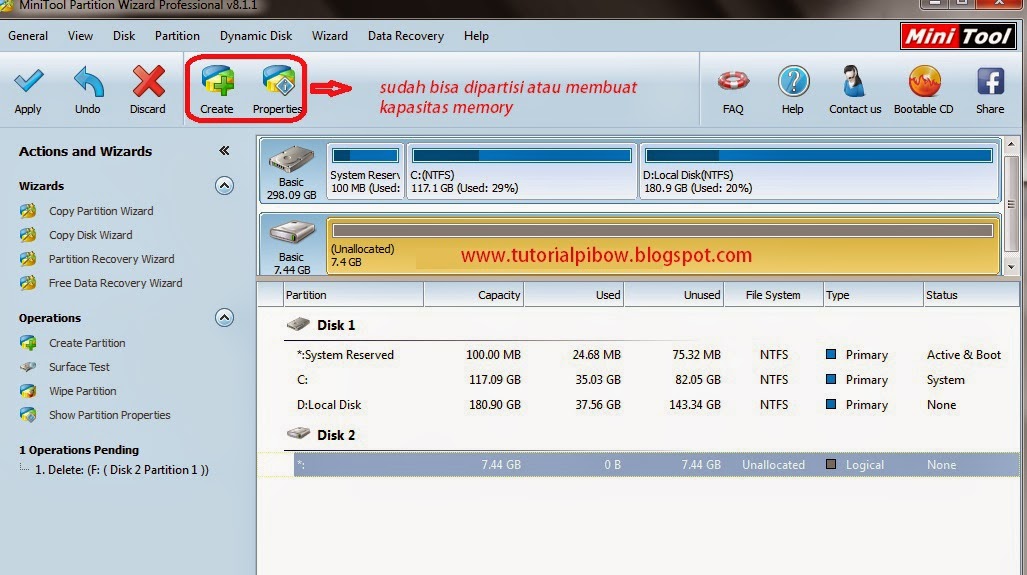Sort by the Type column header
This screenshot has width=1027, height=575.
(873, 295)
